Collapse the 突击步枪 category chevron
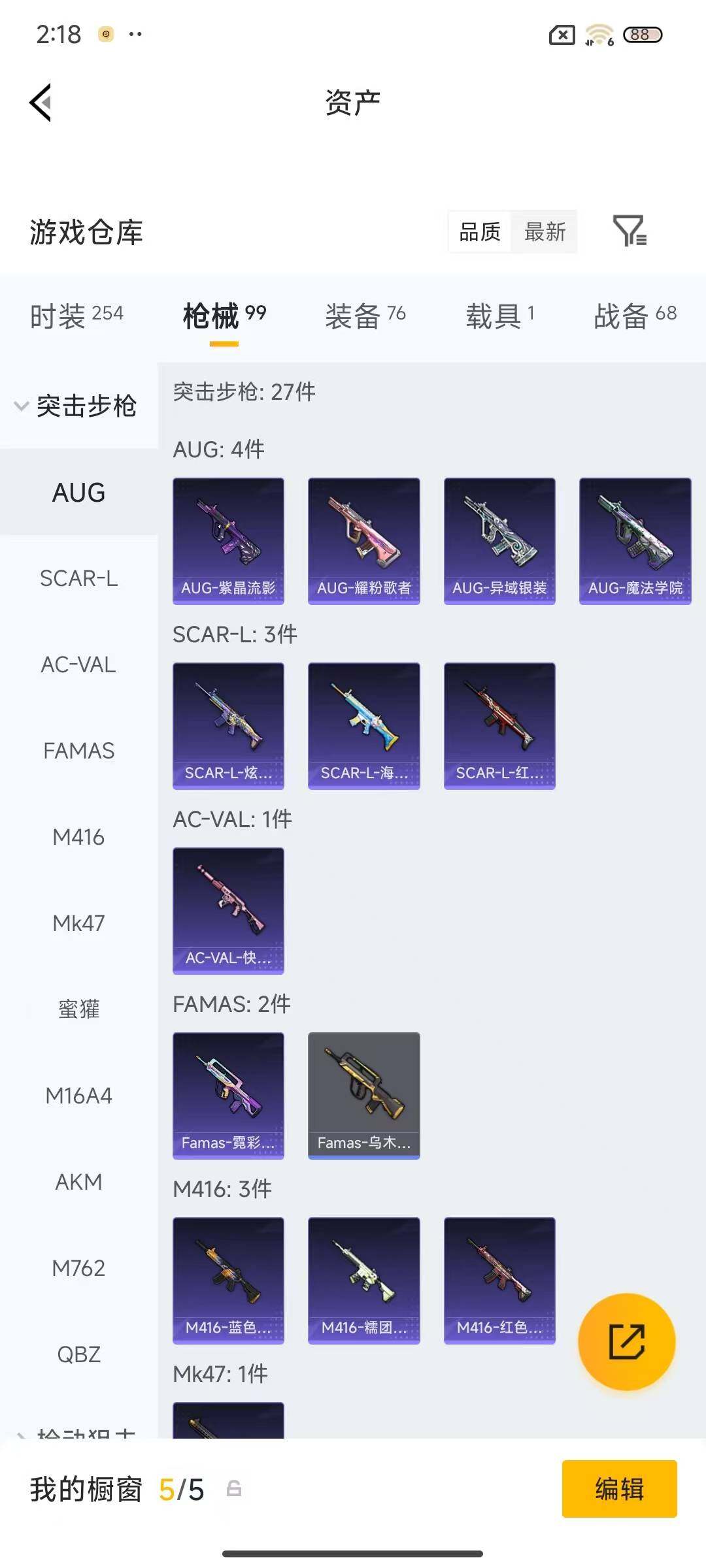 pos(21,406)
